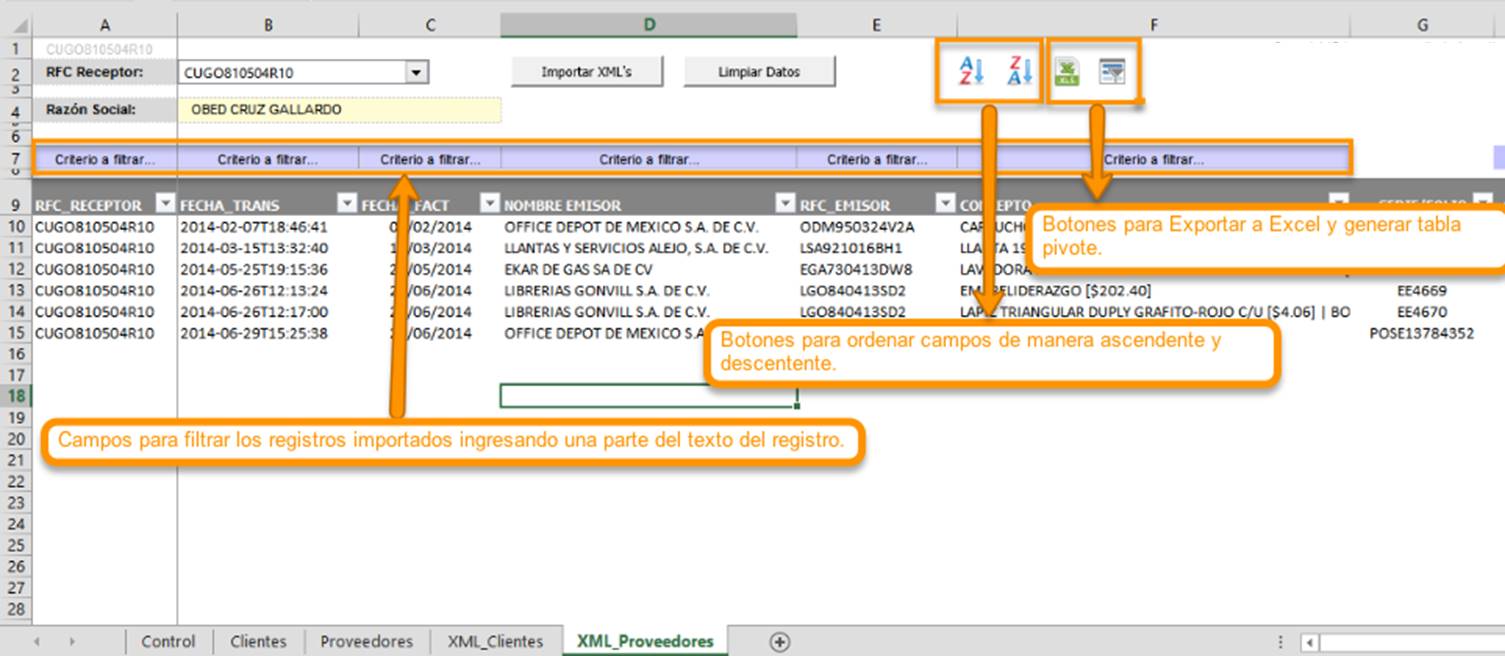
Task: Switch to the XML_Clientes sheet tab
Action: coord(494,641)
